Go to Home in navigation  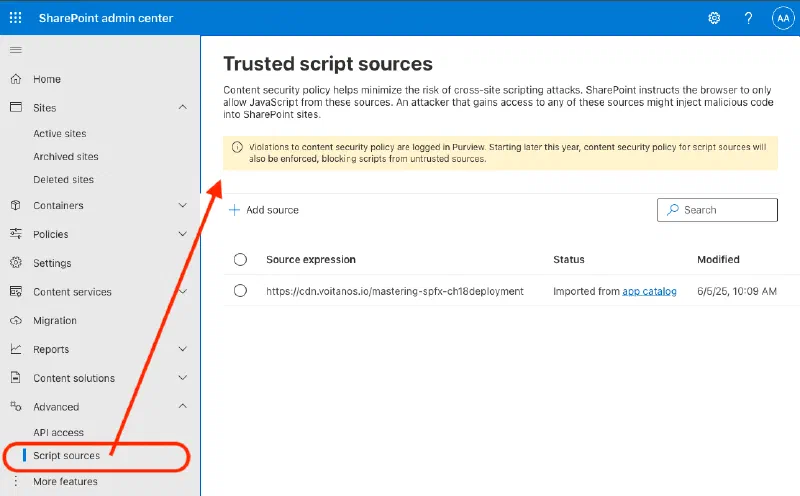coord(47,79)
